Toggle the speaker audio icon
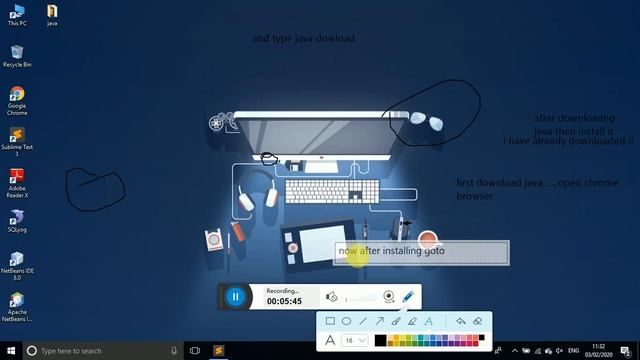This screenshot has height=360, width=640. pos(331,297)
